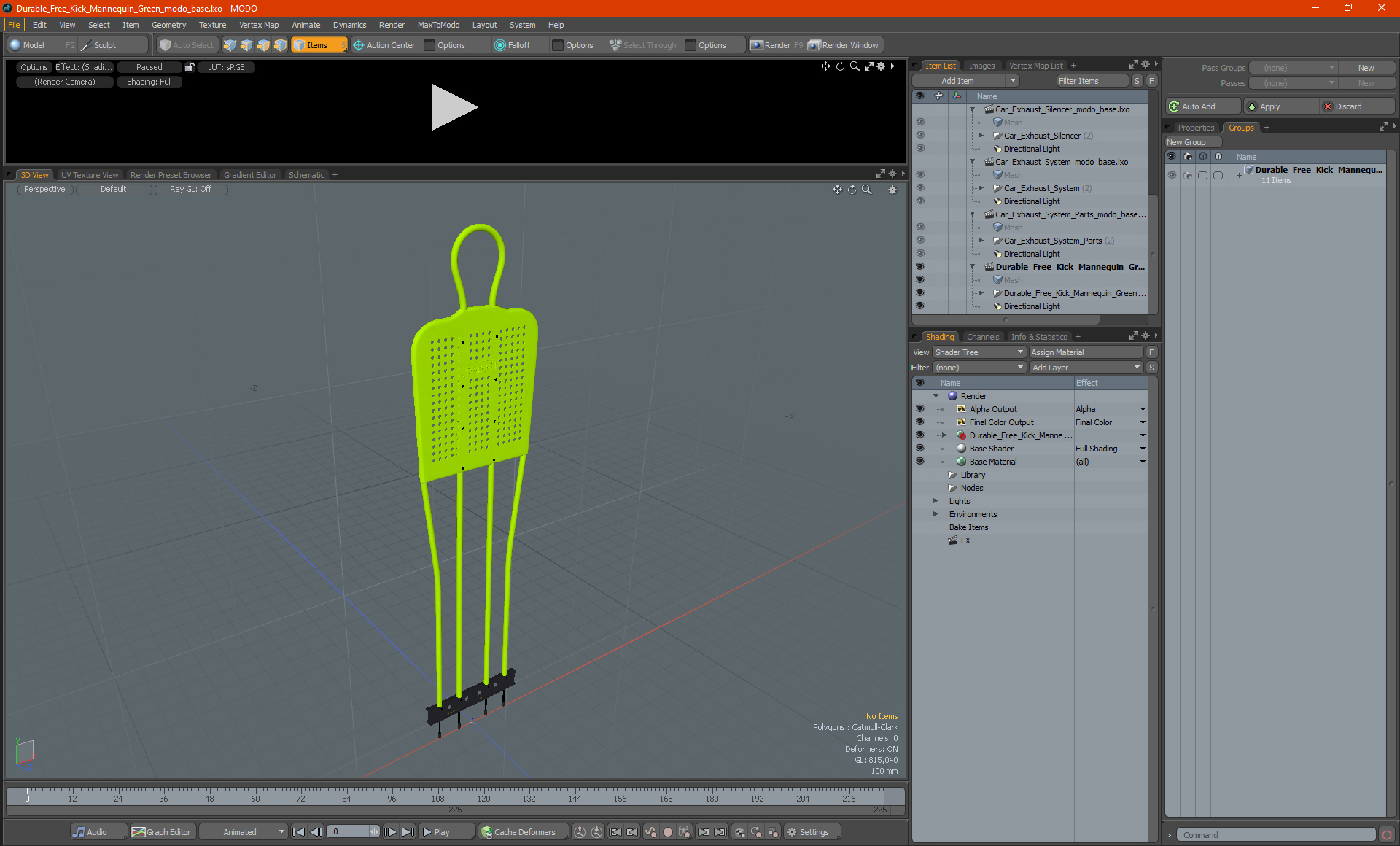The width and height of the screenshot is (1400, 846).
Task: Select Polygons selection mode icon
Action: pyautogui.click(x=263, y=45)
